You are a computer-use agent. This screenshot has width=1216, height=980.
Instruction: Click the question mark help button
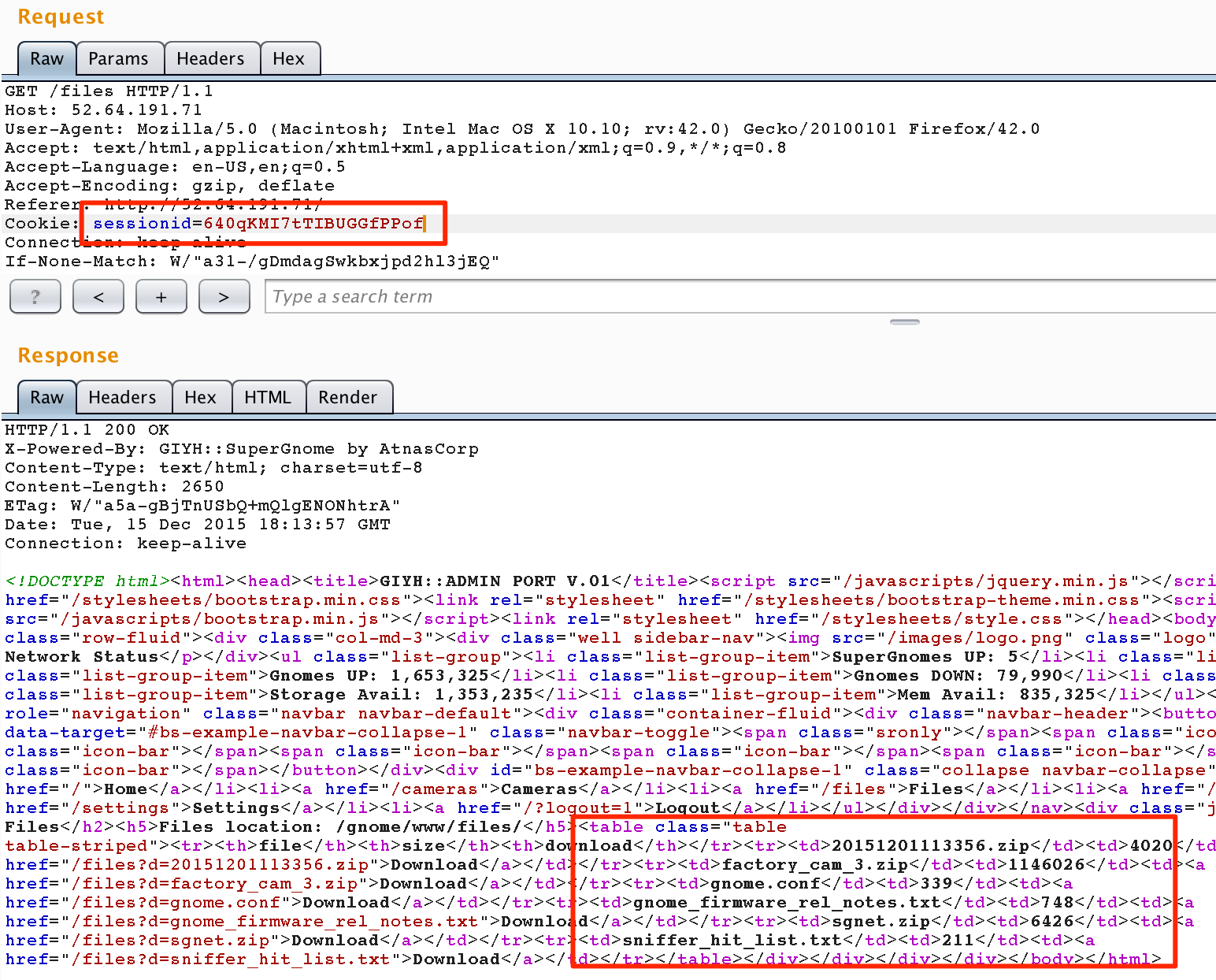[35, 297]
